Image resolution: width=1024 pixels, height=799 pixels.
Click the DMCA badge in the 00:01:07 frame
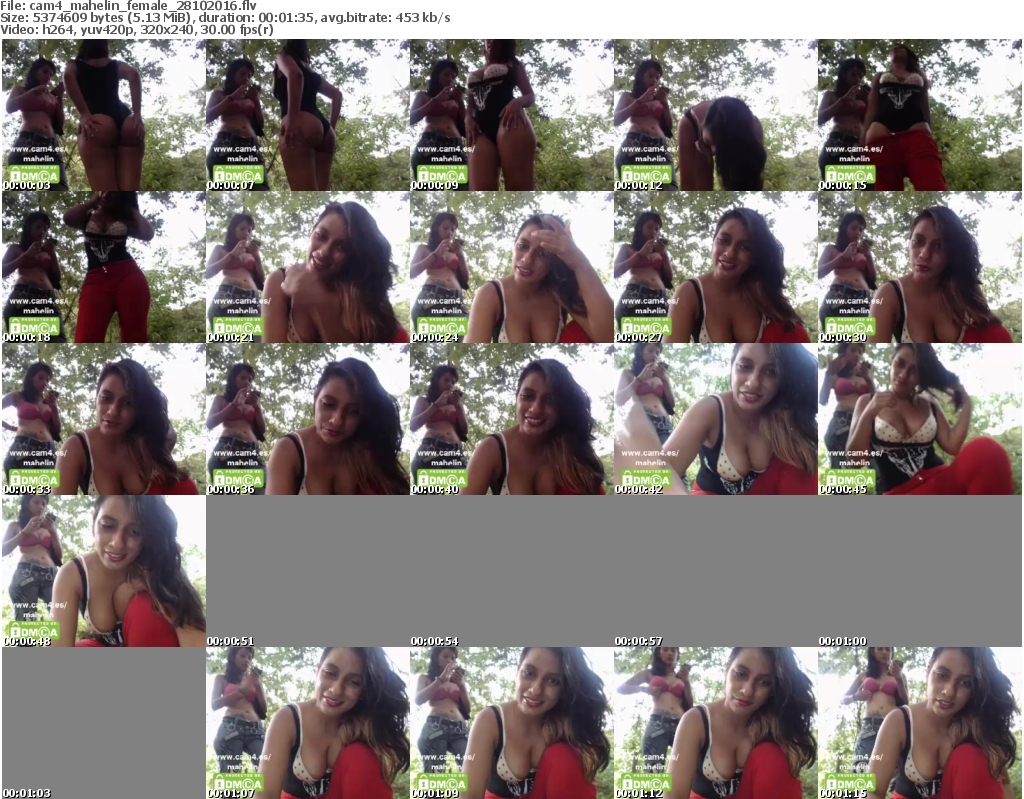click(x=234, y=781)
